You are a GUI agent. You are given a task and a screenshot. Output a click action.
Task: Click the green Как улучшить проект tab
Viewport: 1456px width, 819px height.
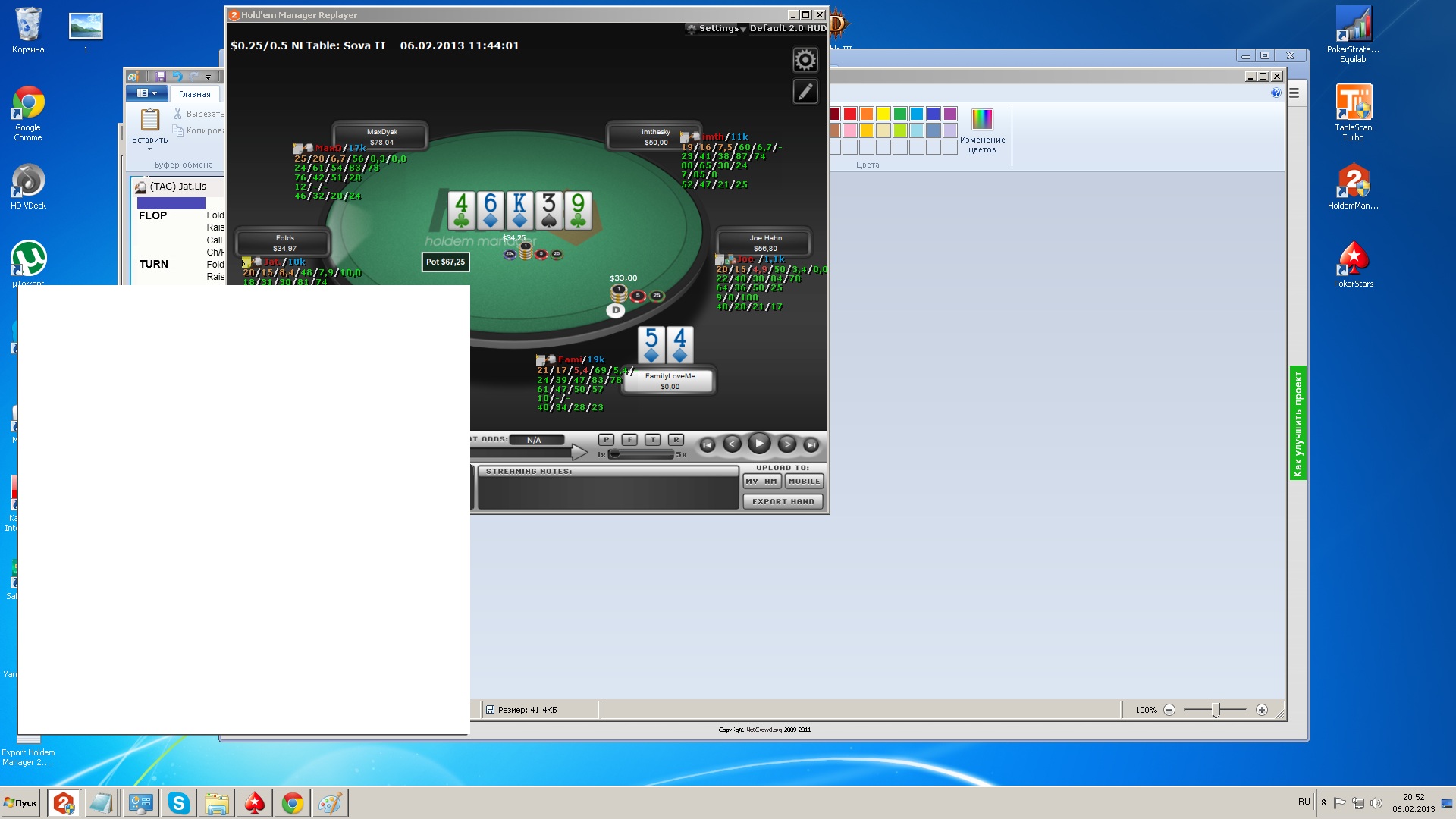1298,423
